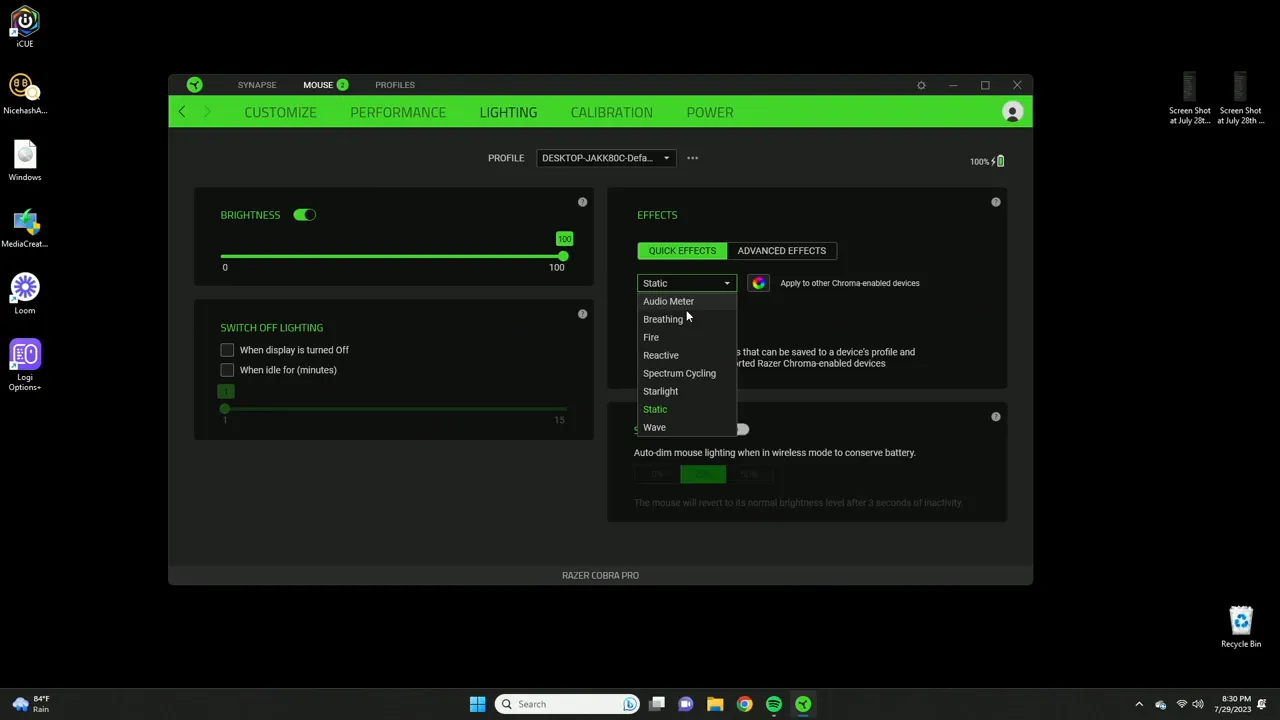Open the user account icon
Screen dimensions: 1280x720
point(1012,112)
